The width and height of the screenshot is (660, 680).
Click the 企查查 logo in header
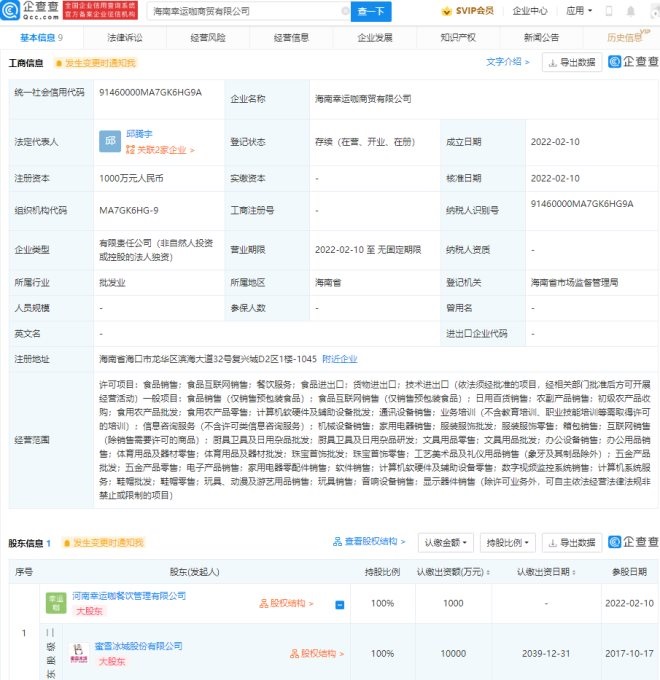pyautogui.click(x=29, y=11)
